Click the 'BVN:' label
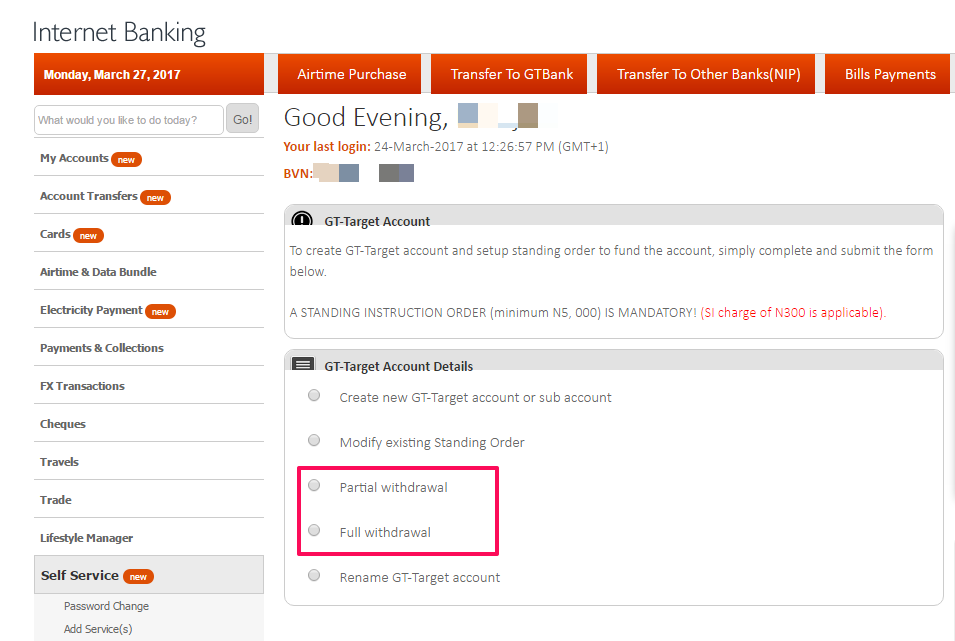Image resolution: width=955 pixels, height=641 pixels. [298, 173]
